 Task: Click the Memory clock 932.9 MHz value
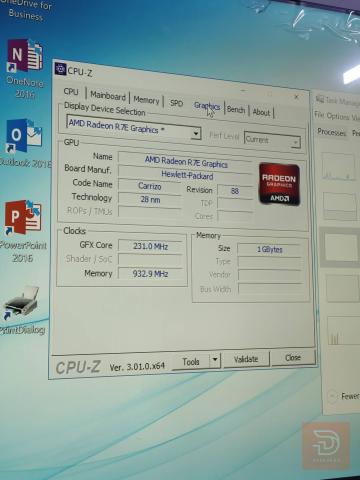[x=150, y=274]
